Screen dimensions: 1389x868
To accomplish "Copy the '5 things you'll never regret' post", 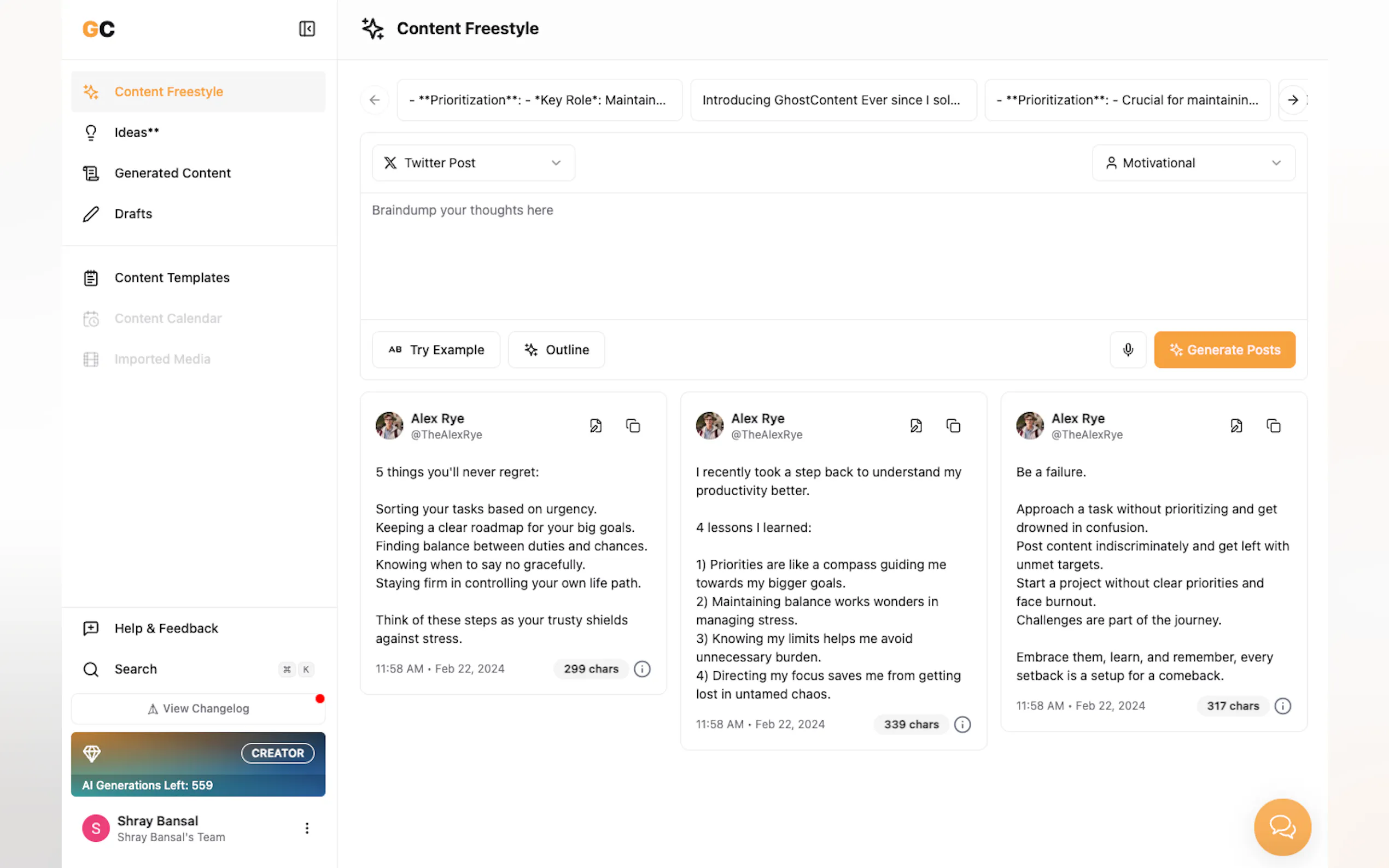I will point(633,426).
